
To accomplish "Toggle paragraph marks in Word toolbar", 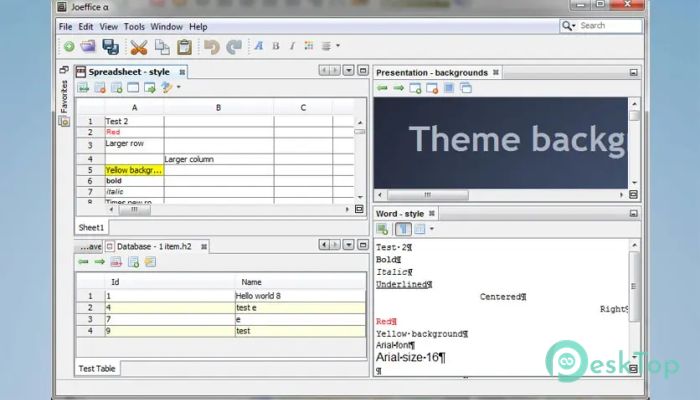I will pos(403,229).
